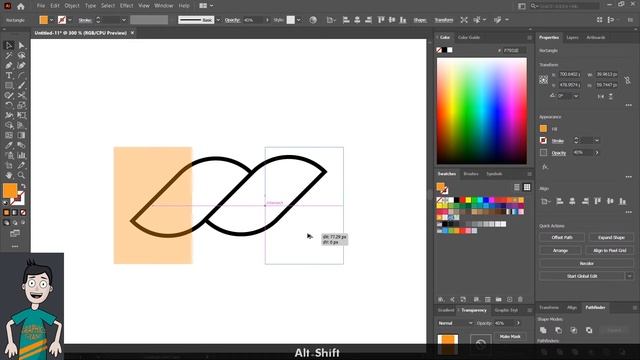This screenshot has width=640, height=360.
Task: Select the Type tool
Action: click(x=9, y=76)
